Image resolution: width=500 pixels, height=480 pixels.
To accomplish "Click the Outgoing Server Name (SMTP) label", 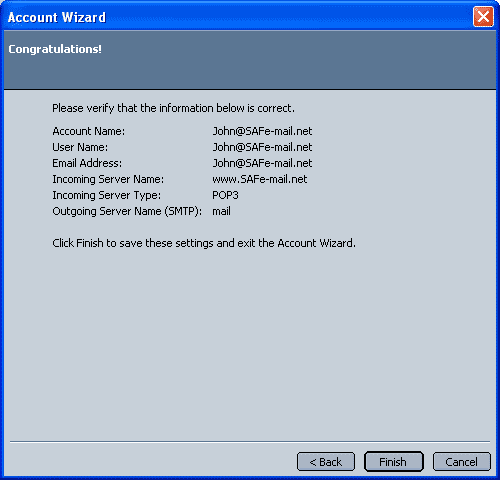I will coord(127,211).
